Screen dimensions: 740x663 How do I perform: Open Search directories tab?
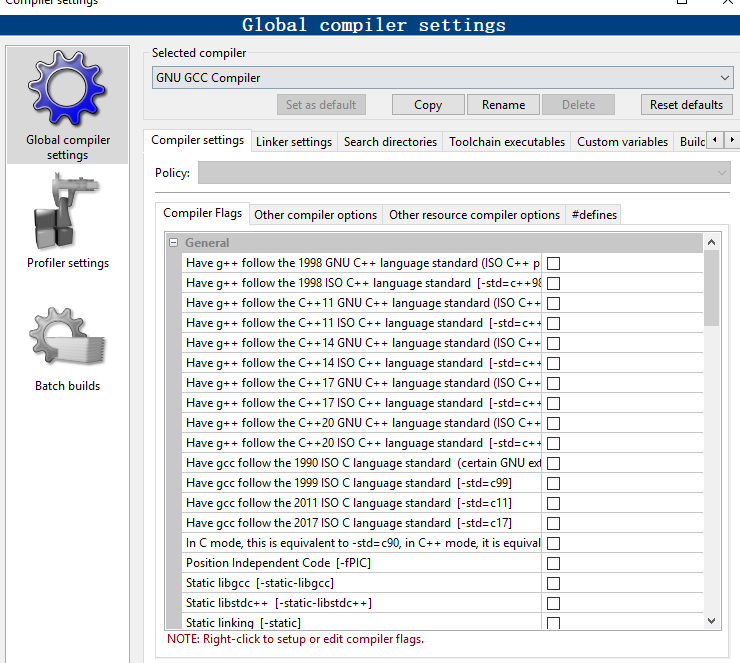[x=390, y=142]
